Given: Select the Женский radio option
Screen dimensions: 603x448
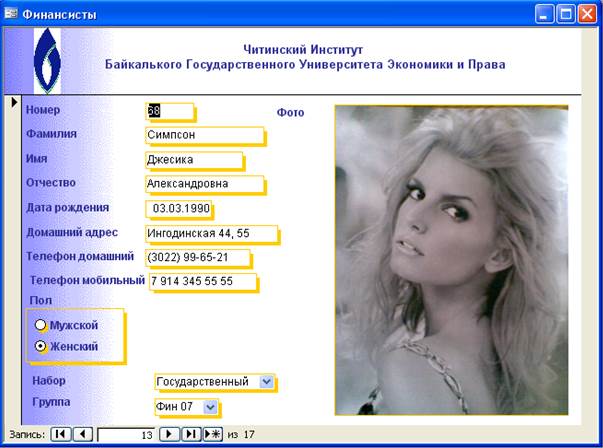Looking at the screenshot, I should click(40, 346).
